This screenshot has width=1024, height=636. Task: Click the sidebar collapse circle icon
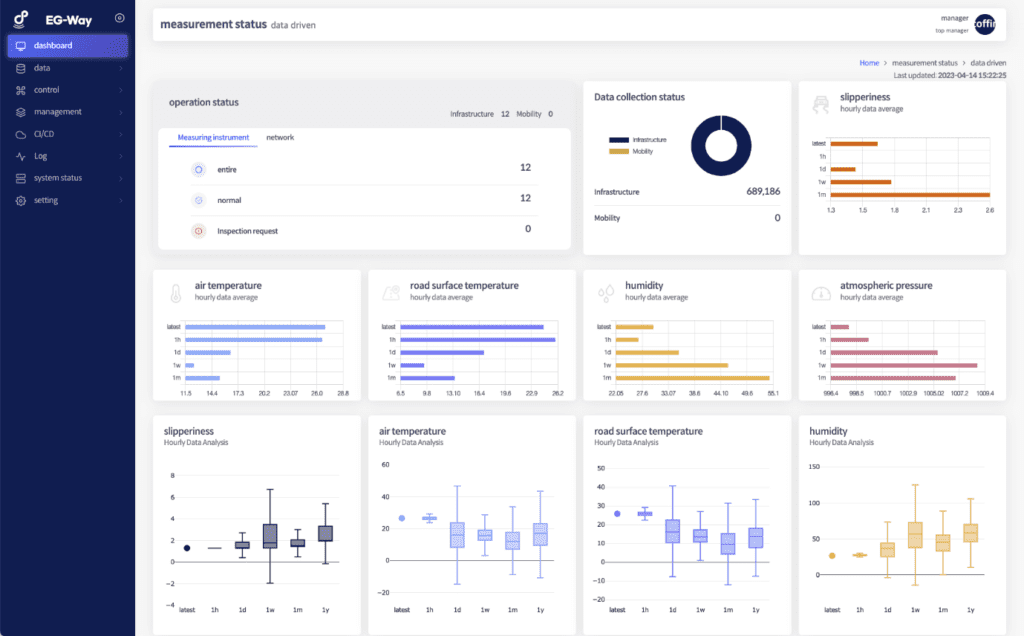tap(120, 18)
